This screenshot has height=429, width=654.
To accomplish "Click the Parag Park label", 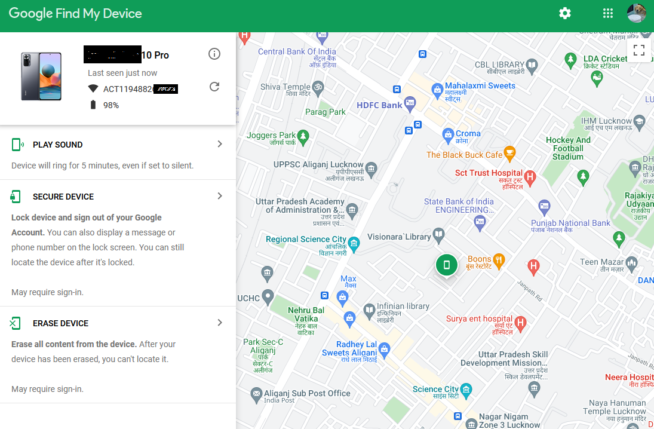I will tap(325, 112).
